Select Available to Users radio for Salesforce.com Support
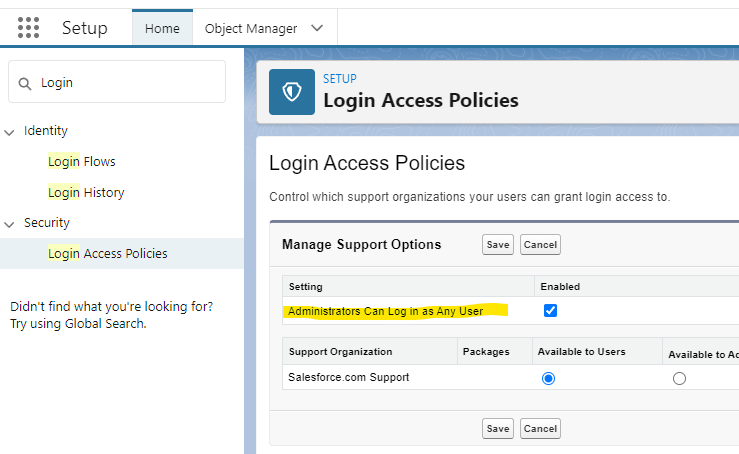The width and height of the screenshot is (739, 454). [548, 378]
